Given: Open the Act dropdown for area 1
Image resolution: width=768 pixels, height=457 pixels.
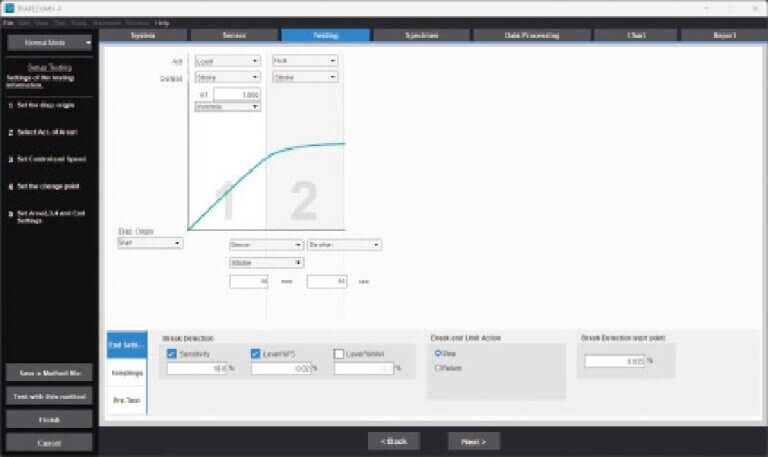Looking at the screenshot, I should click(x=226, y=61).
